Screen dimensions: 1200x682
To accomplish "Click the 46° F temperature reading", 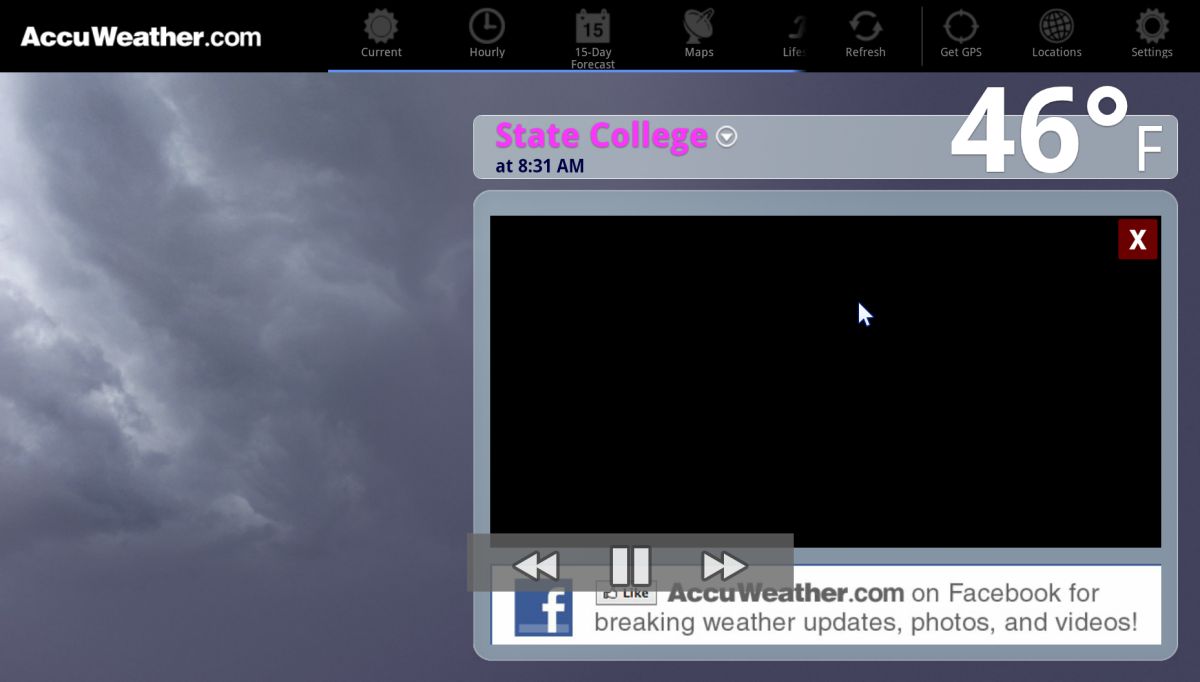I will pos(1056,130).
